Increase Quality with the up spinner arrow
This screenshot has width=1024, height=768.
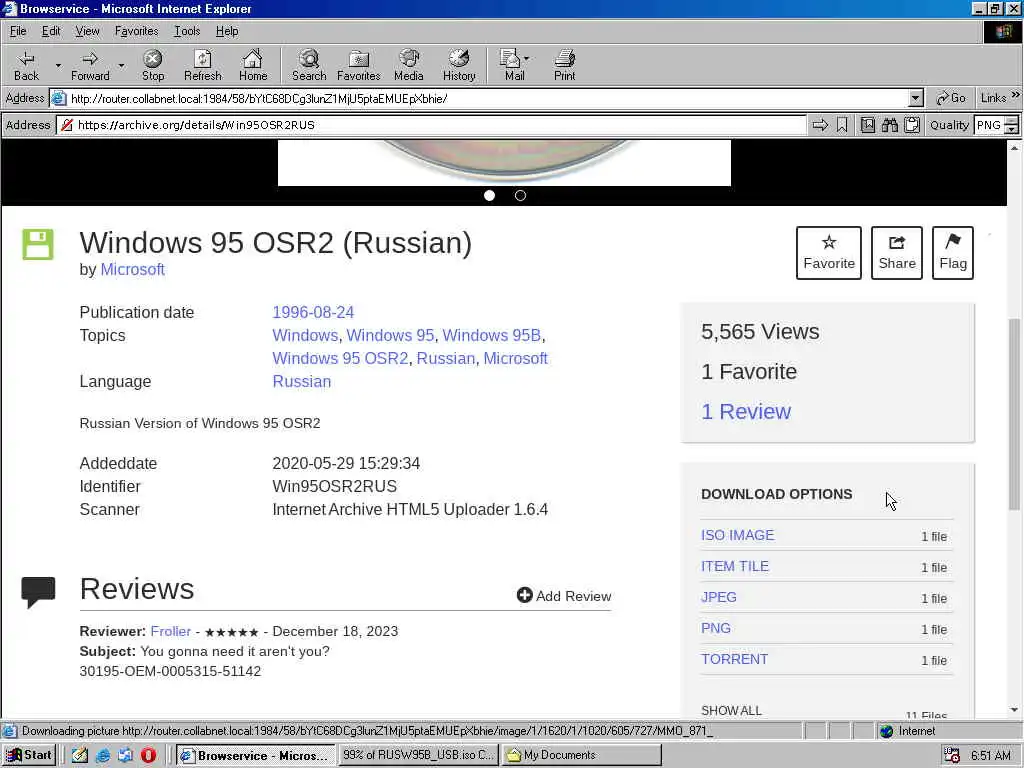(1012, 120)
